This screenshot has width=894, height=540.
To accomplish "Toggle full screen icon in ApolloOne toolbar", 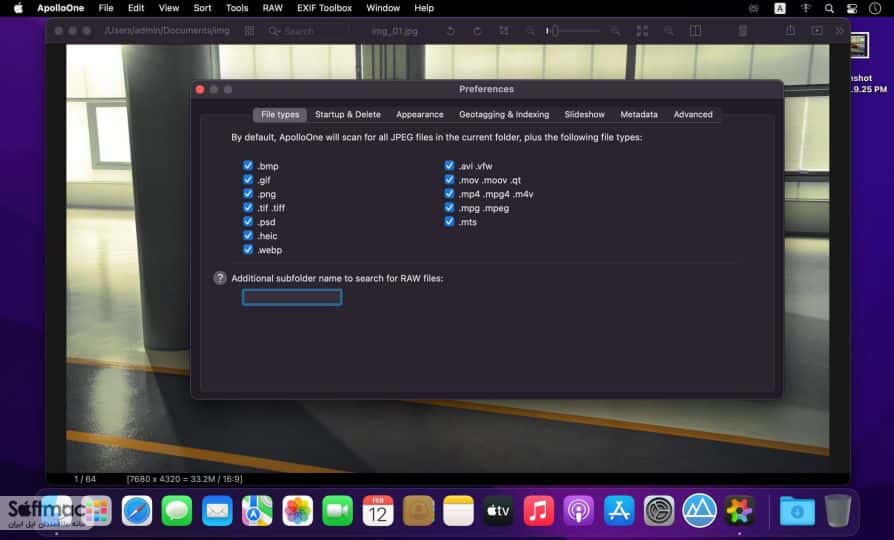I will coord(642,31).
